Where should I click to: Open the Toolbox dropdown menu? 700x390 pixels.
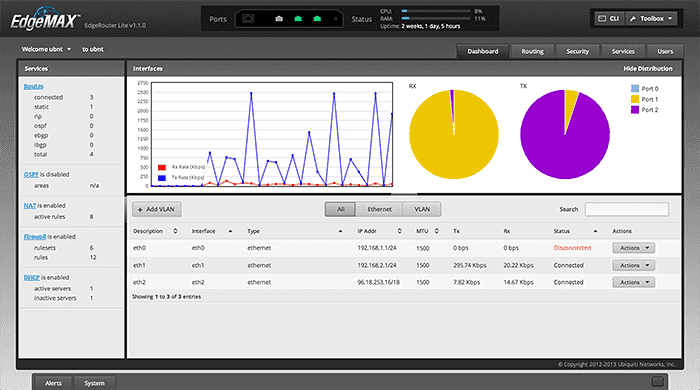[x=651, y=19]
